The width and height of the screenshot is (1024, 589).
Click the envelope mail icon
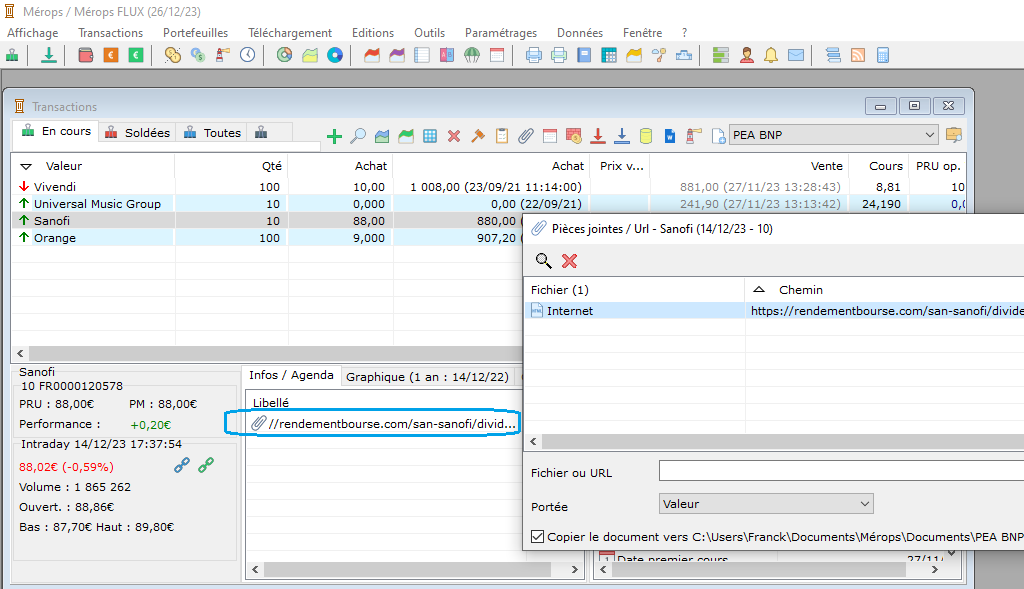pos(796,56)
